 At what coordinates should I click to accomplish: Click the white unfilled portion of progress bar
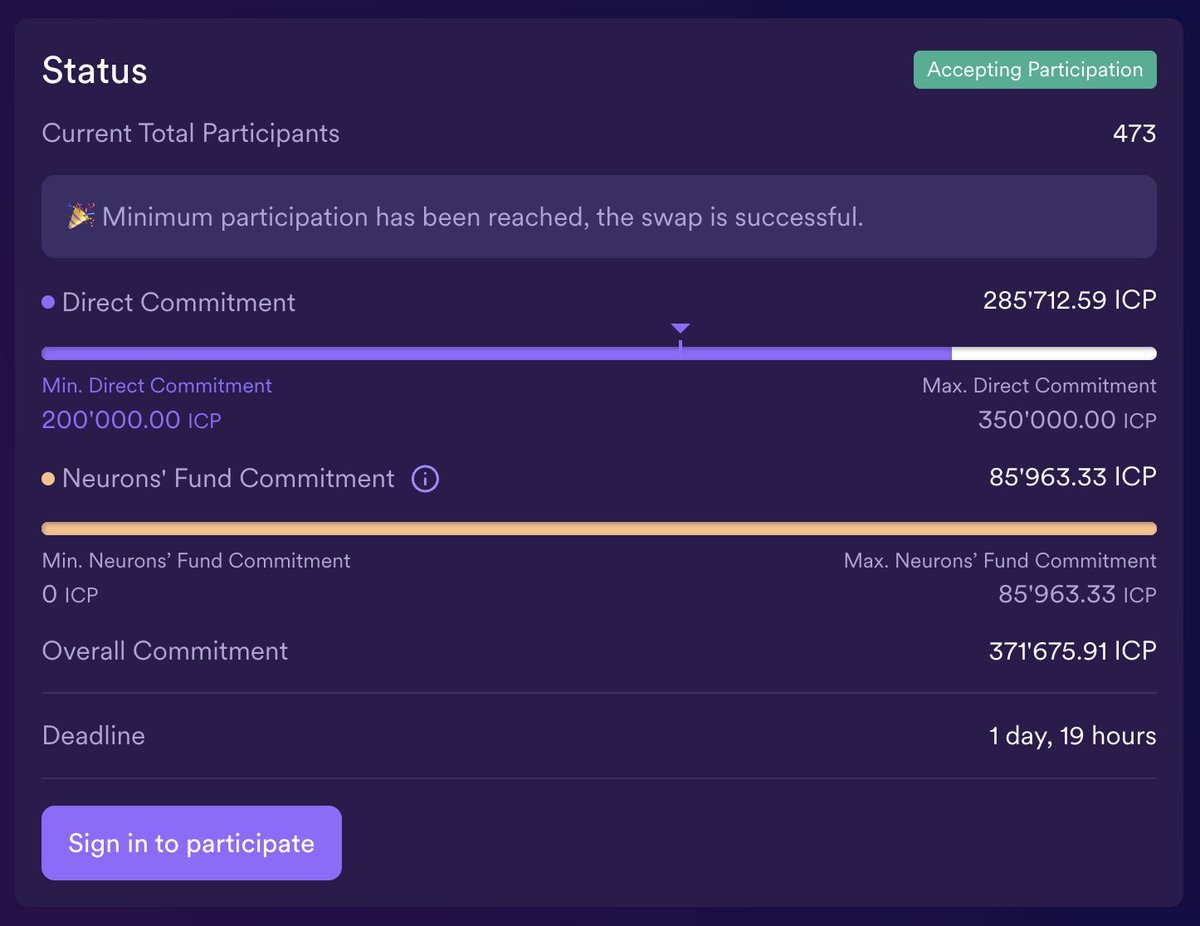[x=1054, y=353]
